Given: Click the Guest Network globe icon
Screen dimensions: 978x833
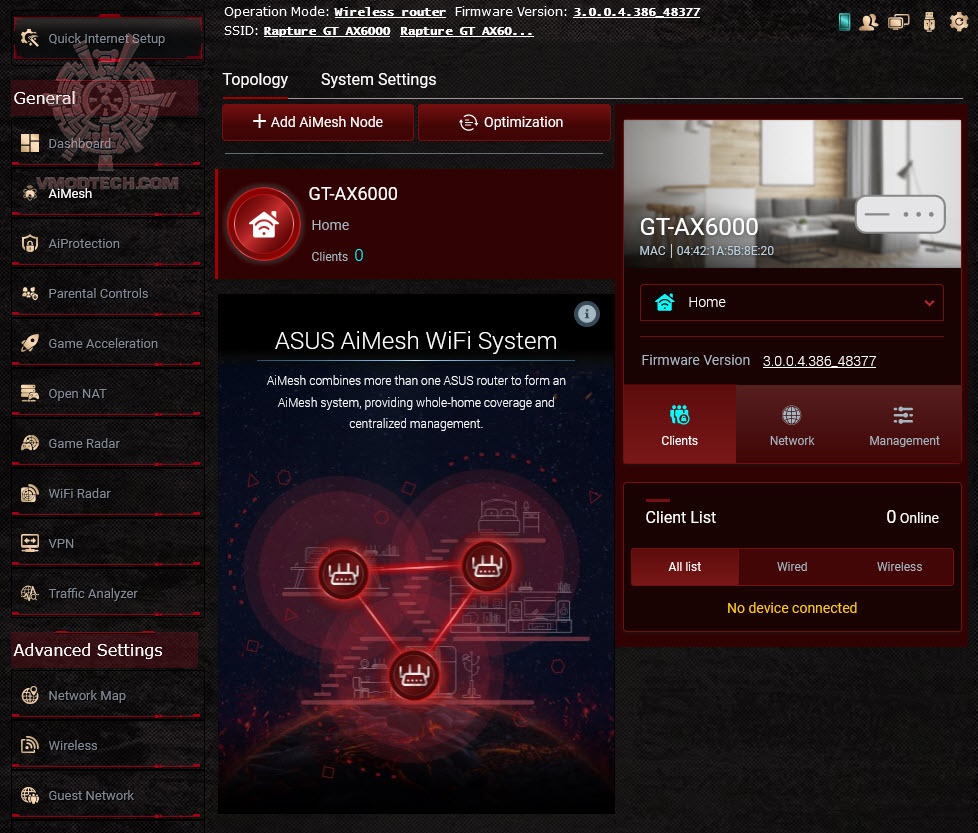Looking at the screenshot, I should pyautogui.click(x=30, y=795).
